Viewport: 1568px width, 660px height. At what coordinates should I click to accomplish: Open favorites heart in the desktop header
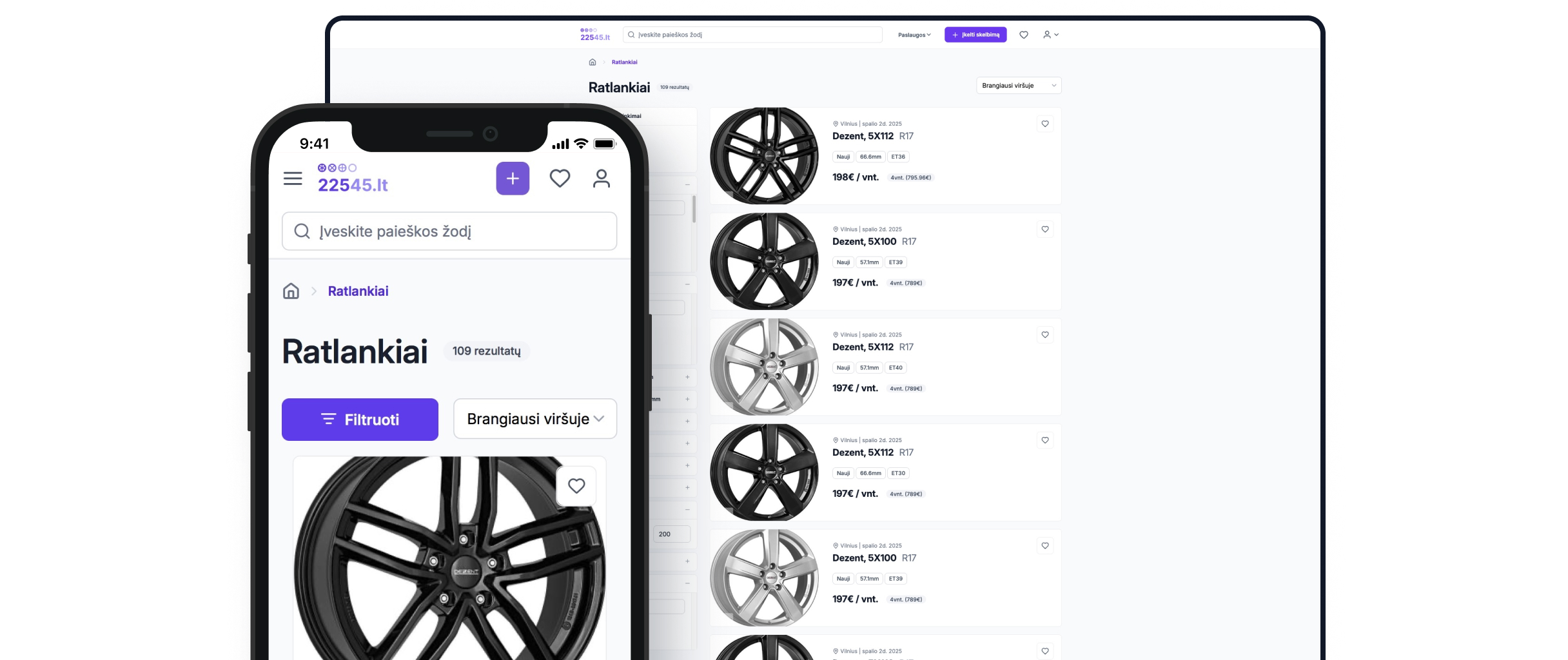tap(1023, 35)
